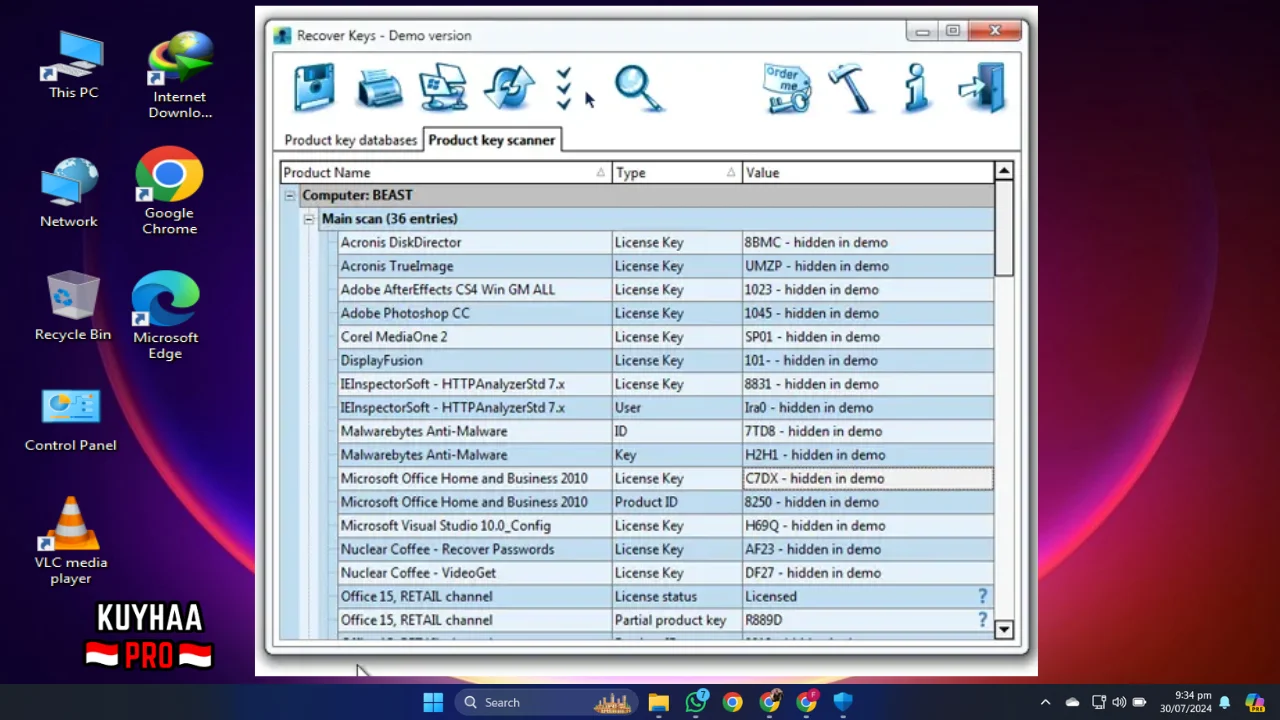Screen dimensions: 1280x720
Task: Select Malwarebytes Anti-Malware Key row
Action: tap(665, 455)
